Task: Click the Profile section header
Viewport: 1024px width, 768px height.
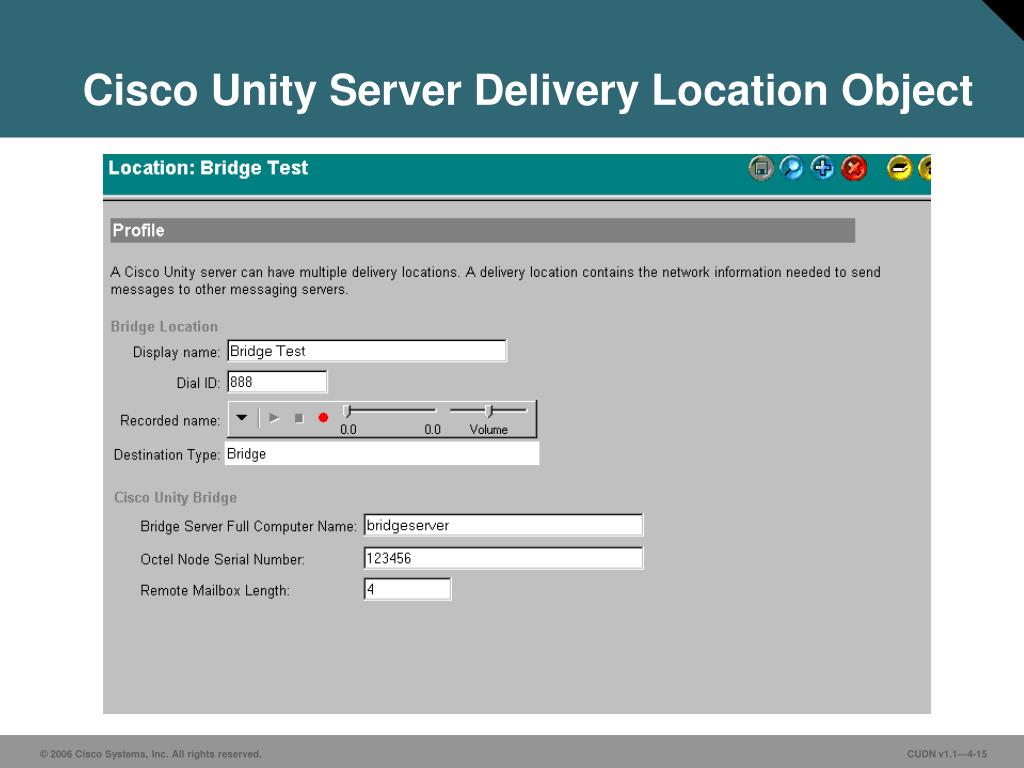Action: 483,231
